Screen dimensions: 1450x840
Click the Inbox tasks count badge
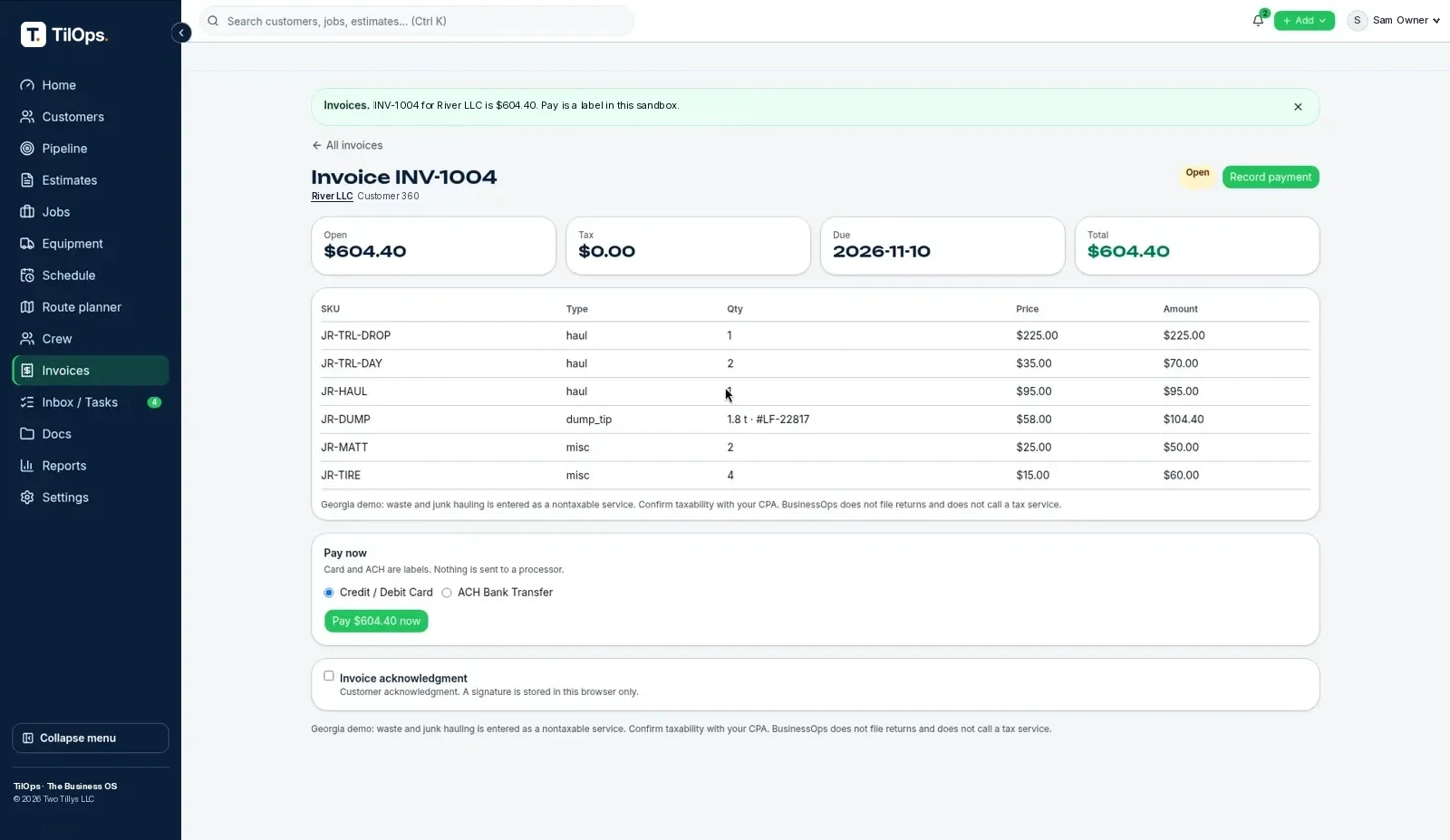click(154, 402)
